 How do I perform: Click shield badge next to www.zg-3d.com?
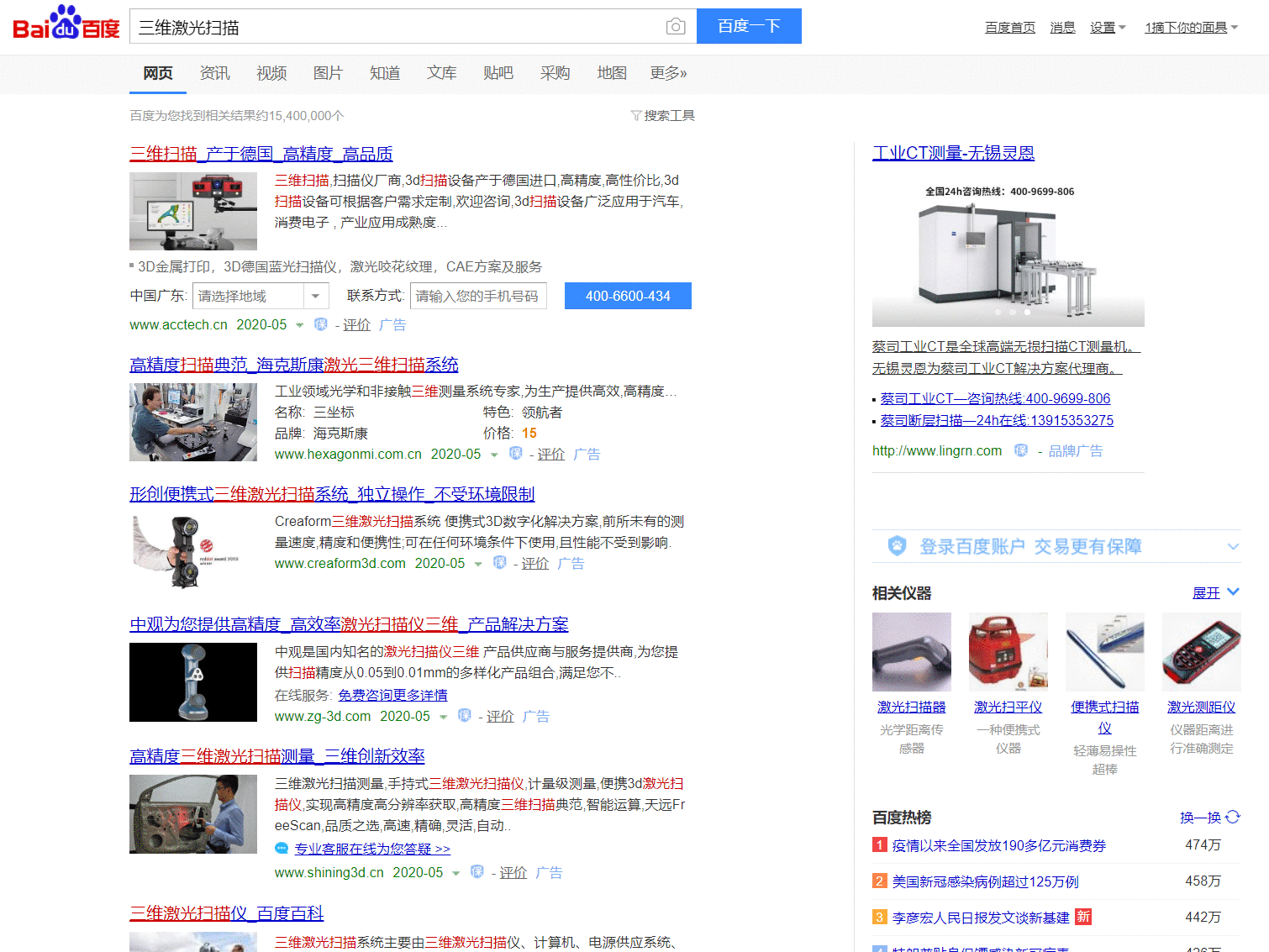click(465, 716)
